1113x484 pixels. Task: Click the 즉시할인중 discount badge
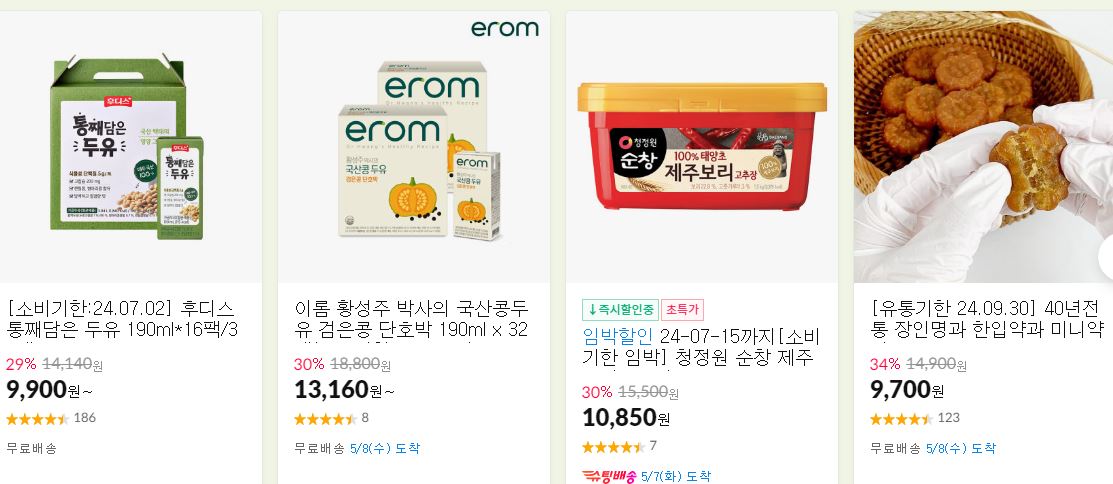click(620, 310)
